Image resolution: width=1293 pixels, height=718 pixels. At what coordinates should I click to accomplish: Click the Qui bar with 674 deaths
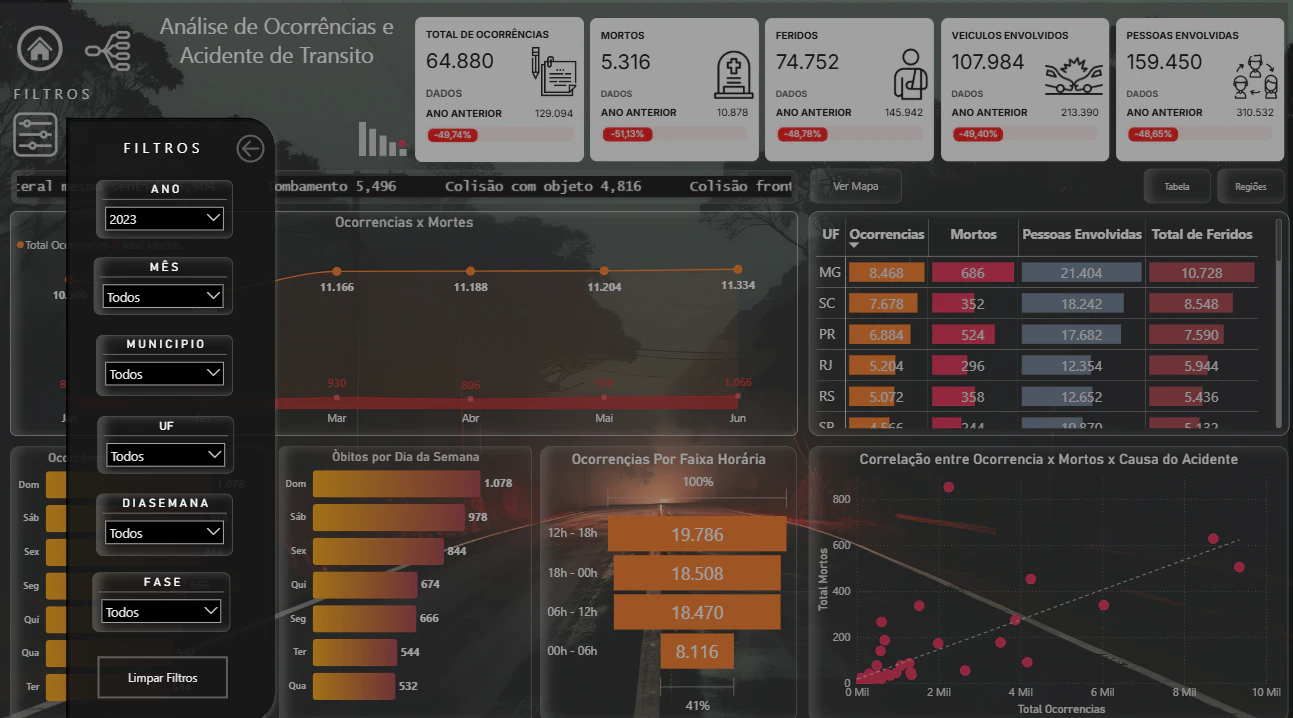coord(365,584)
